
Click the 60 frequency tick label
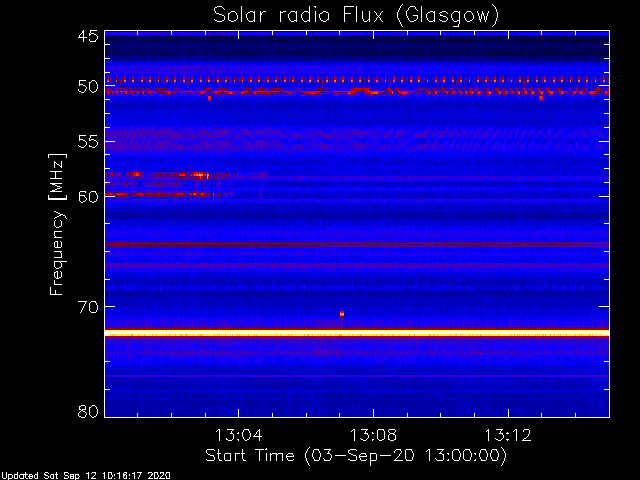[x=88, y=196]
